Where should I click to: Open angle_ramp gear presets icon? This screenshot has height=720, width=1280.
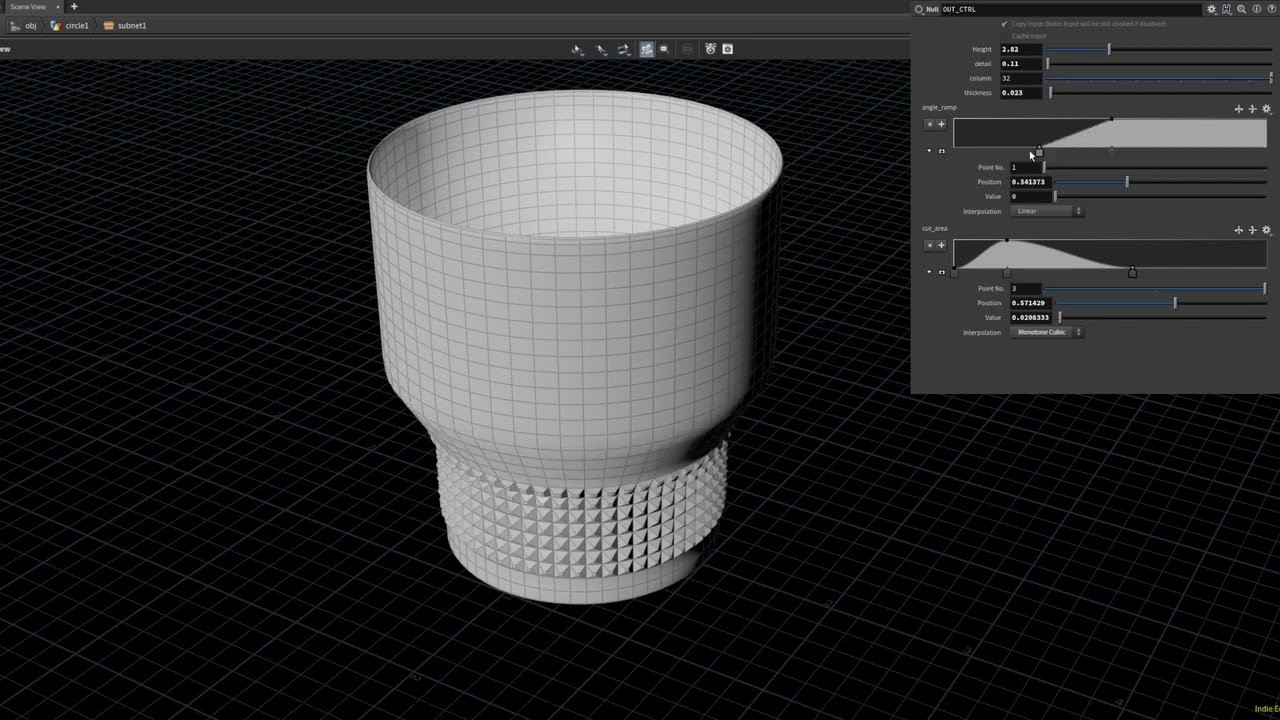(x=1266, y=109)
